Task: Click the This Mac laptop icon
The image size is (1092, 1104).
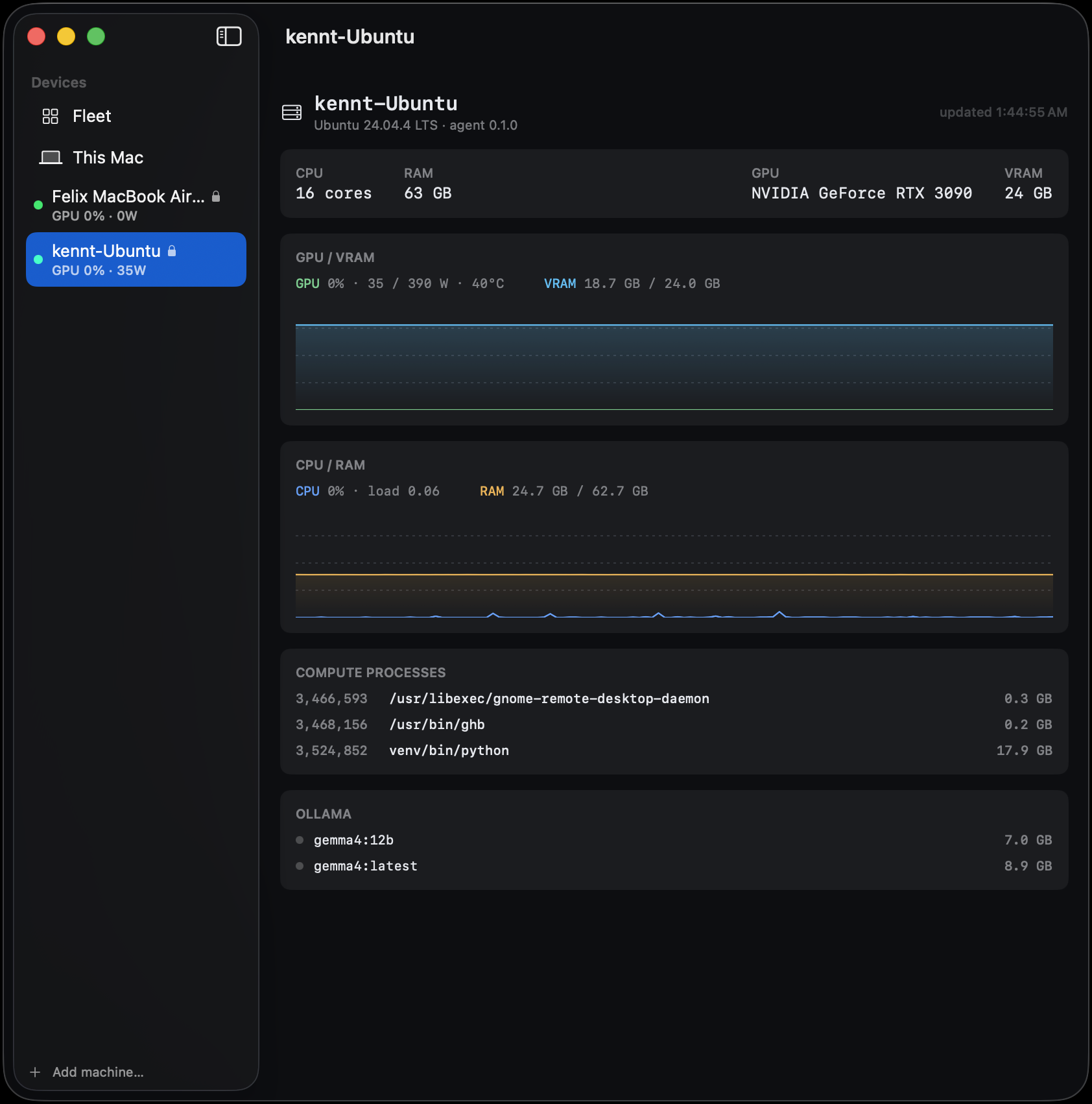Action: (51, 158)
